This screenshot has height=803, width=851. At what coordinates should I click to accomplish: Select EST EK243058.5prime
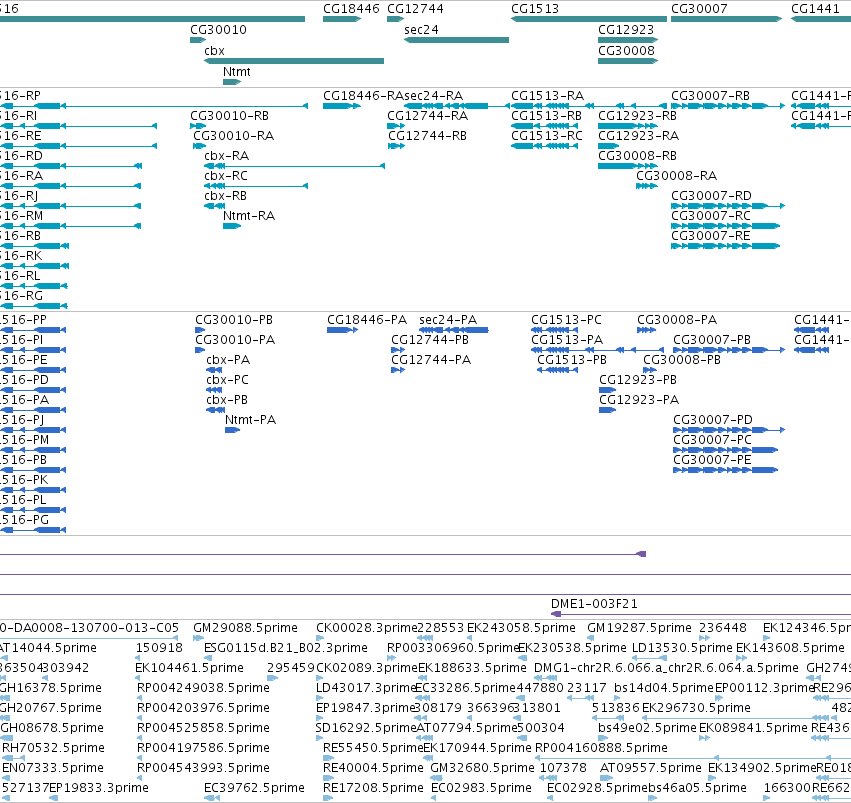click(521, 628)
